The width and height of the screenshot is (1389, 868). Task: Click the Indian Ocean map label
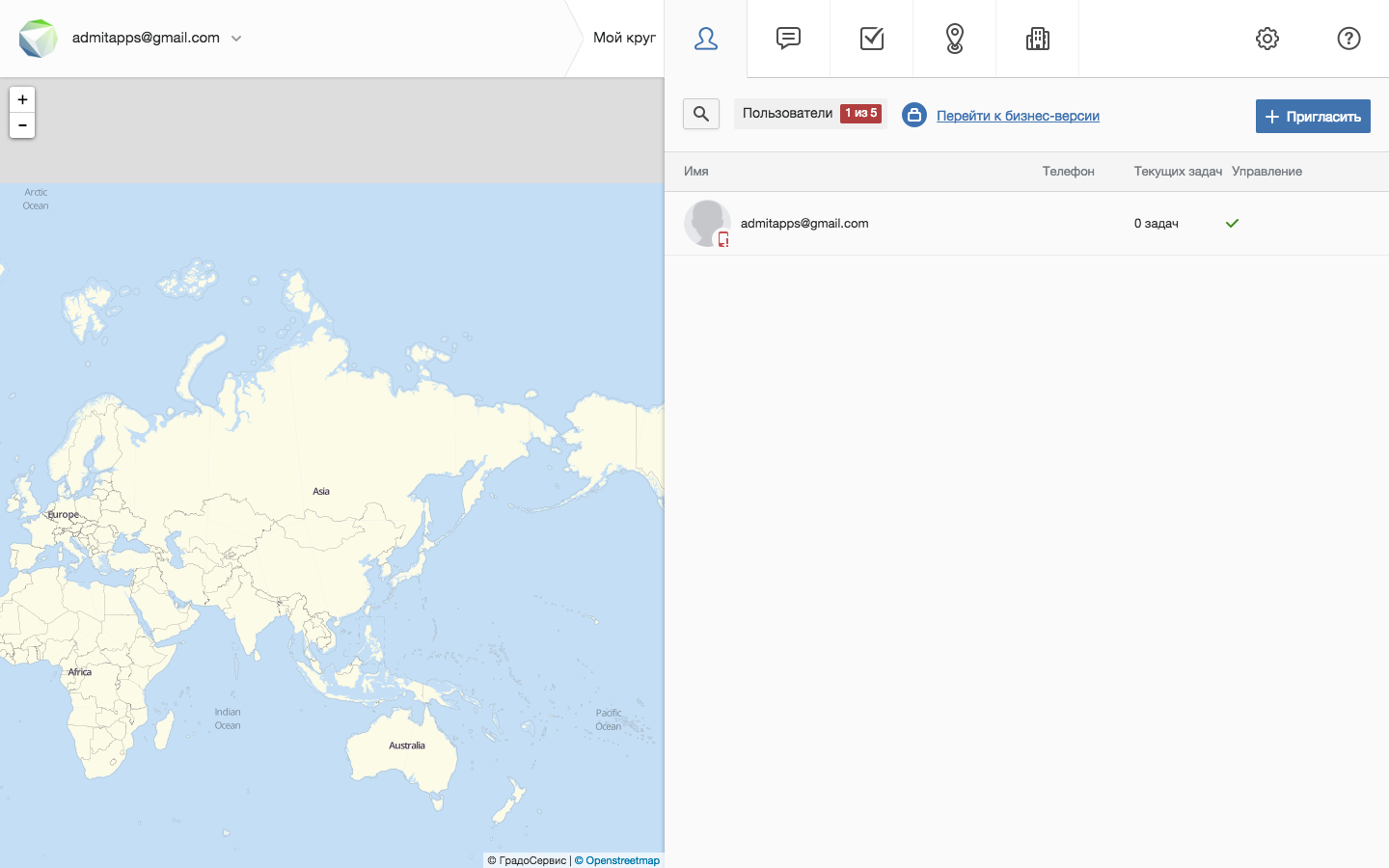click(x=228, y=719)
